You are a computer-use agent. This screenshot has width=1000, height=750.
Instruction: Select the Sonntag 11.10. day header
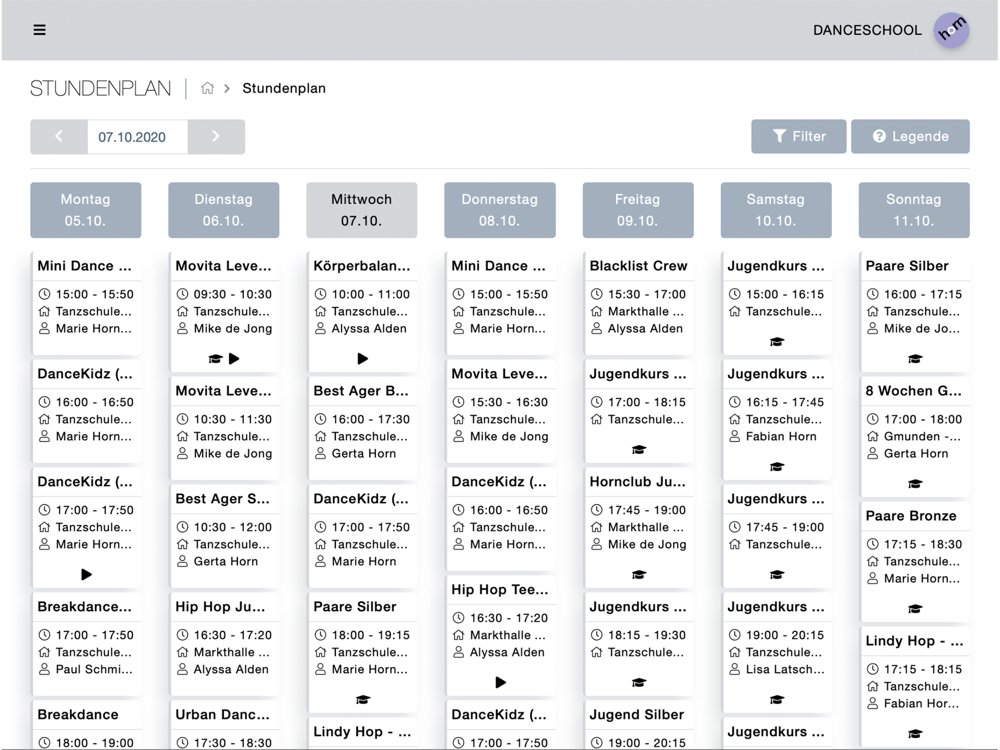tap(914, 210)
